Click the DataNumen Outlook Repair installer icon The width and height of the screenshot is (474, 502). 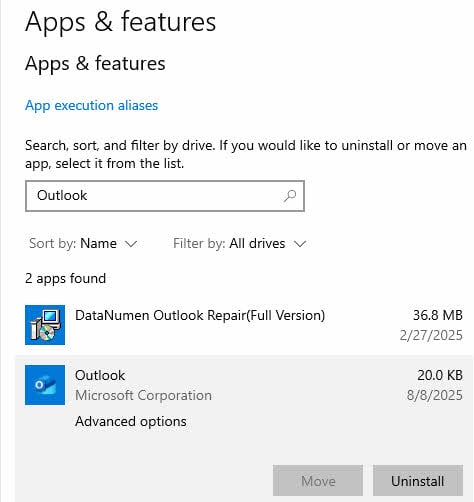coord(45,325)
